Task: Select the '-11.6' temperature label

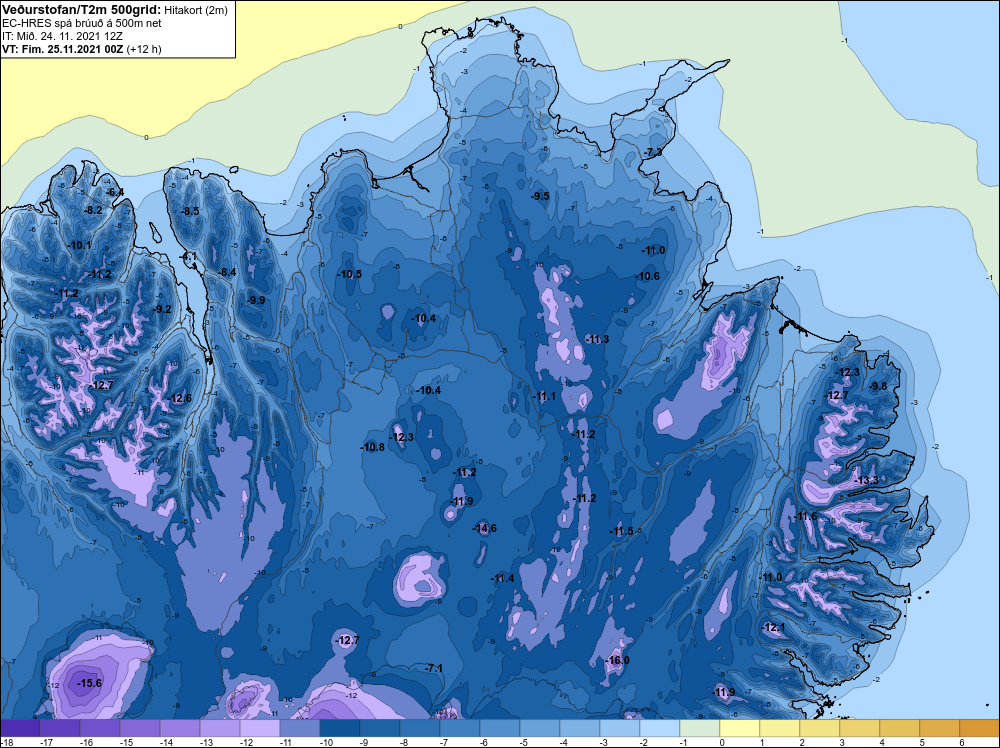Action: pyautogui.click(x=805, y=516)
